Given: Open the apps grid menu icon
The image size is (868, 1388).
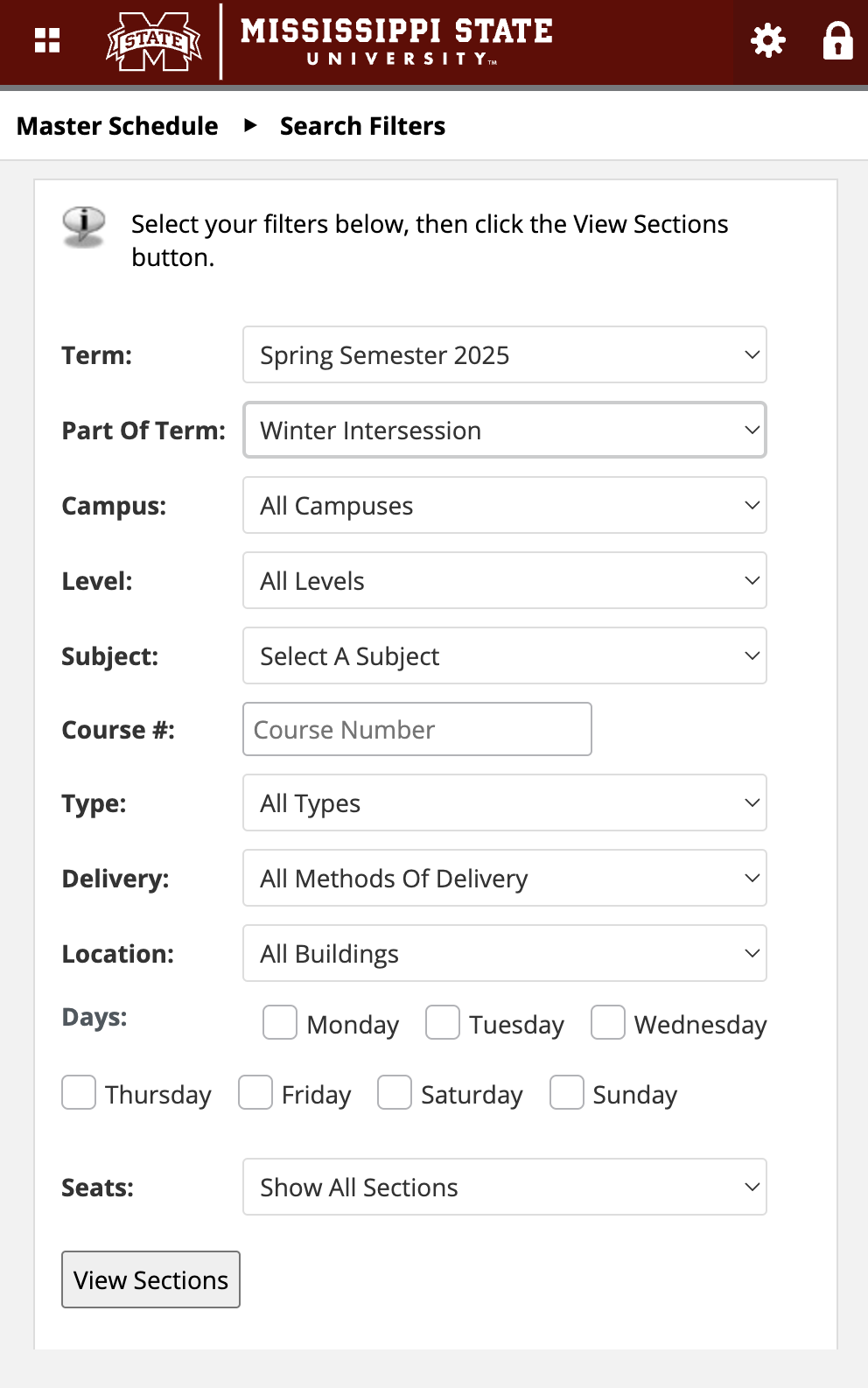Looking at the screenshot, I should 47,40.
